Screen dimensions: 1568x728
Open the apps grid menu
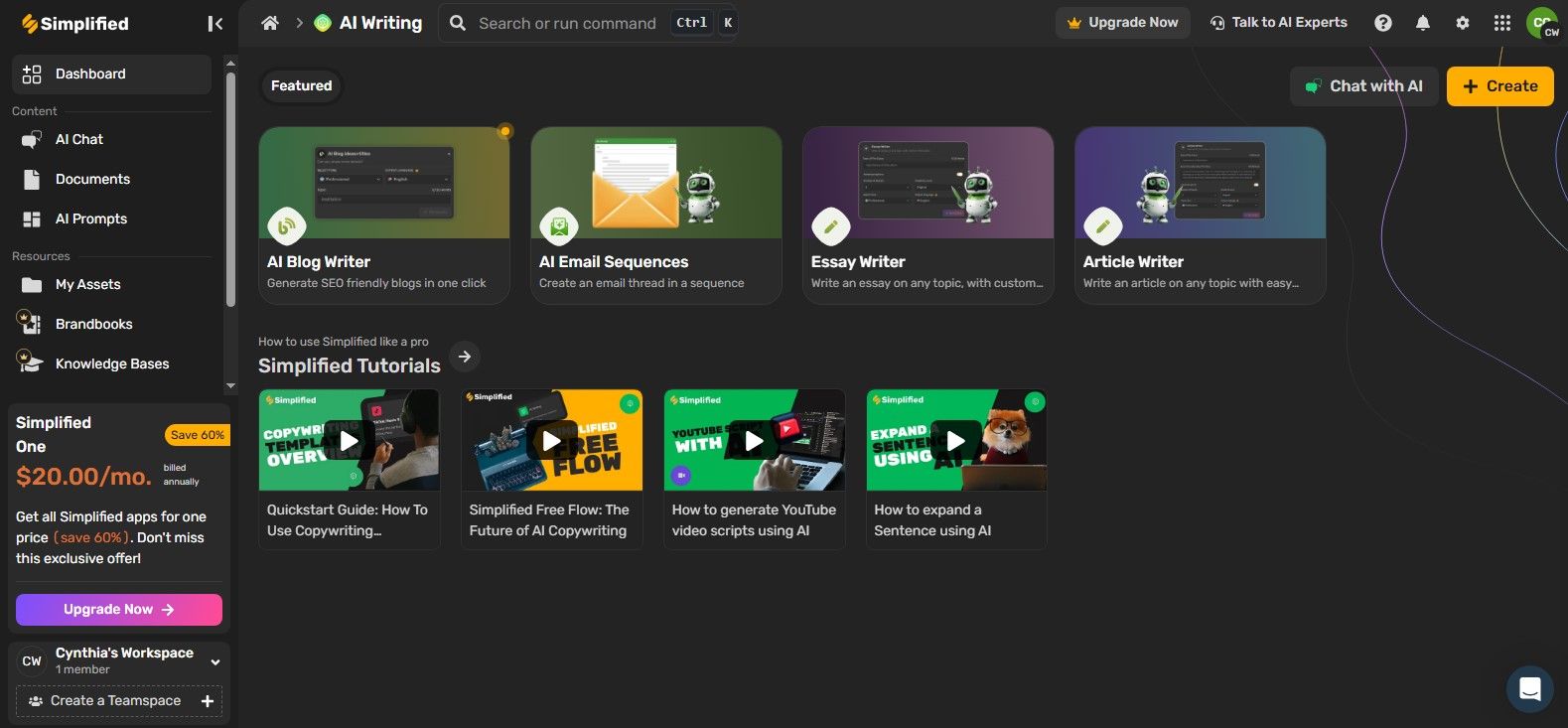[x=1502, y=23]
